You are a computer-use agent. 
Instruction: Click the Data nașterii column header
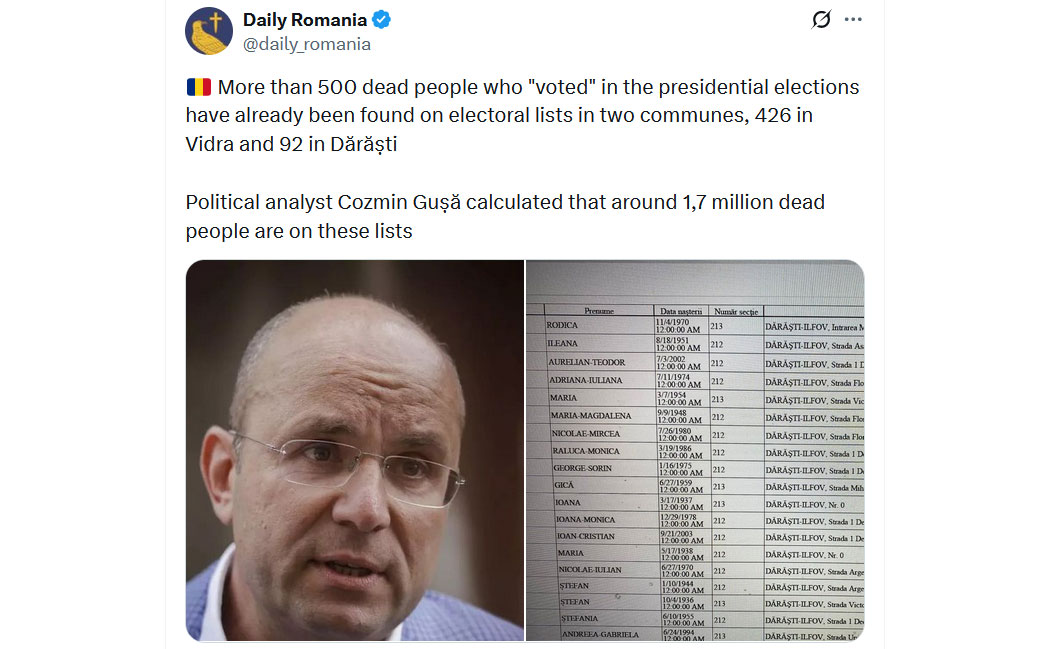click(x=680, y=311)
